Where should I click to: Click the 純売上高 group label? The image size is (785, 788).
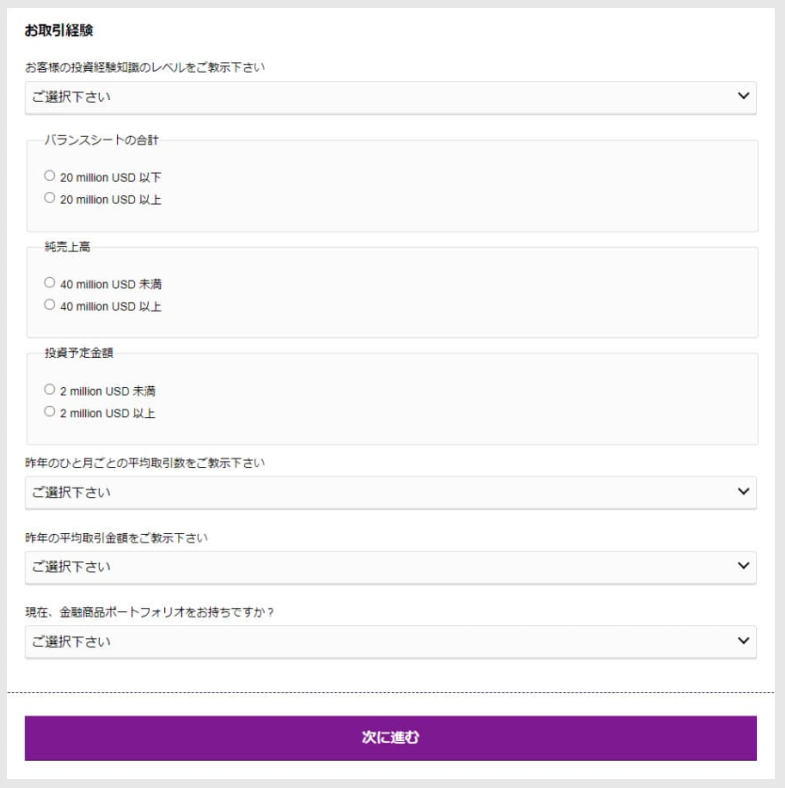[67, 247]
